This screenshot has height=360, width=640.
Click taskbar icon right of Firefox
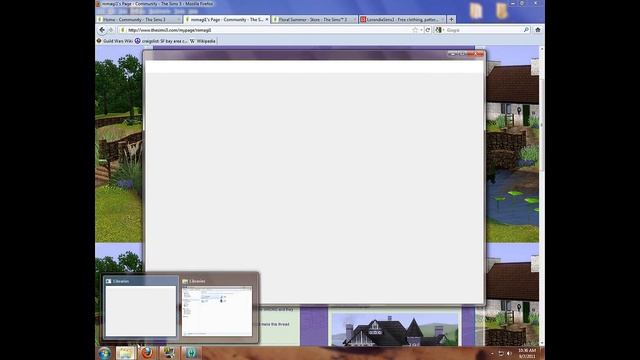(x=168, y=353)
